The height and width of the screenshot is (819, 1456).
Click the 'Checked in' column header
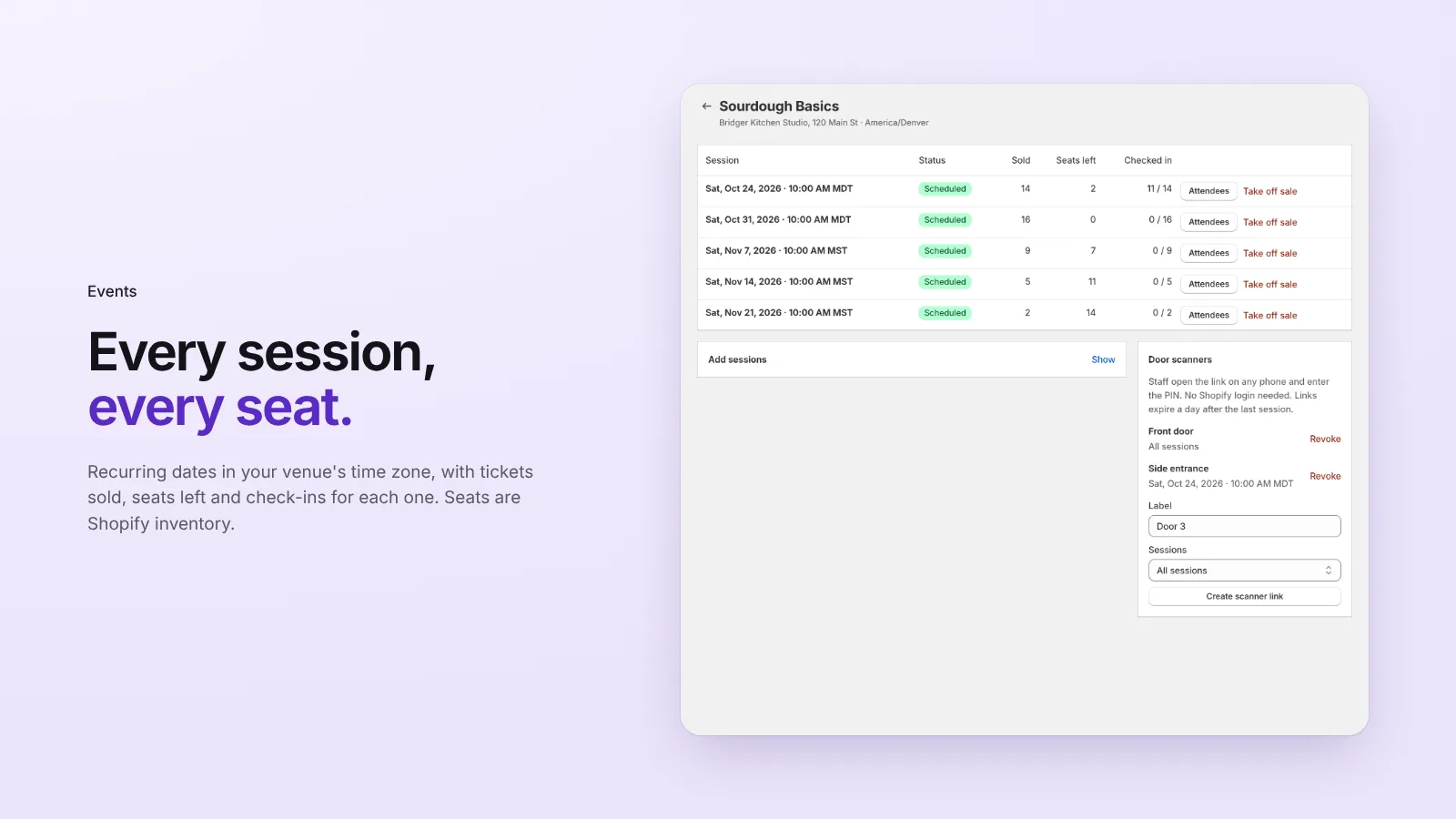1148,160
